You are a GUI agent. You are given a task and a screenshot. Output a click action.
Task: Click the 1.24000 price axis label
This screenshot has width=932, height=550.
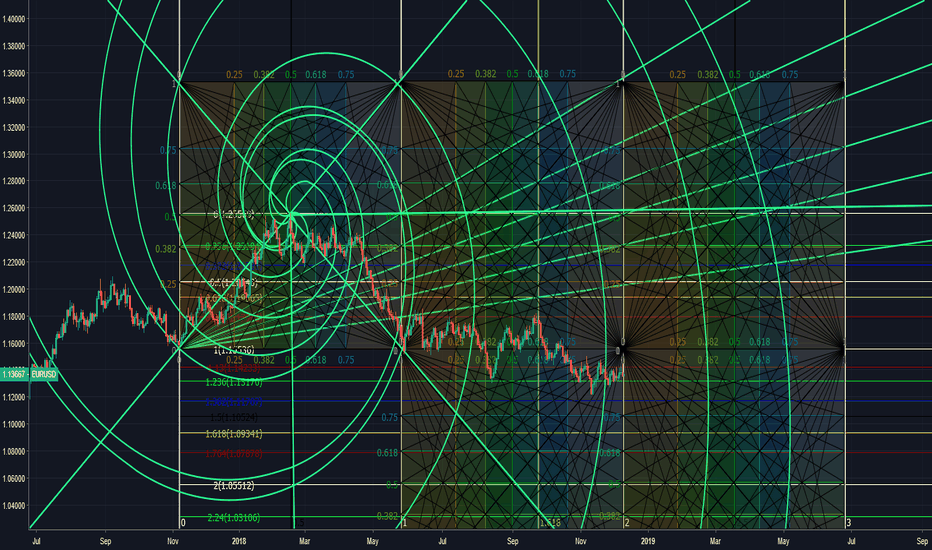(14, 235)
